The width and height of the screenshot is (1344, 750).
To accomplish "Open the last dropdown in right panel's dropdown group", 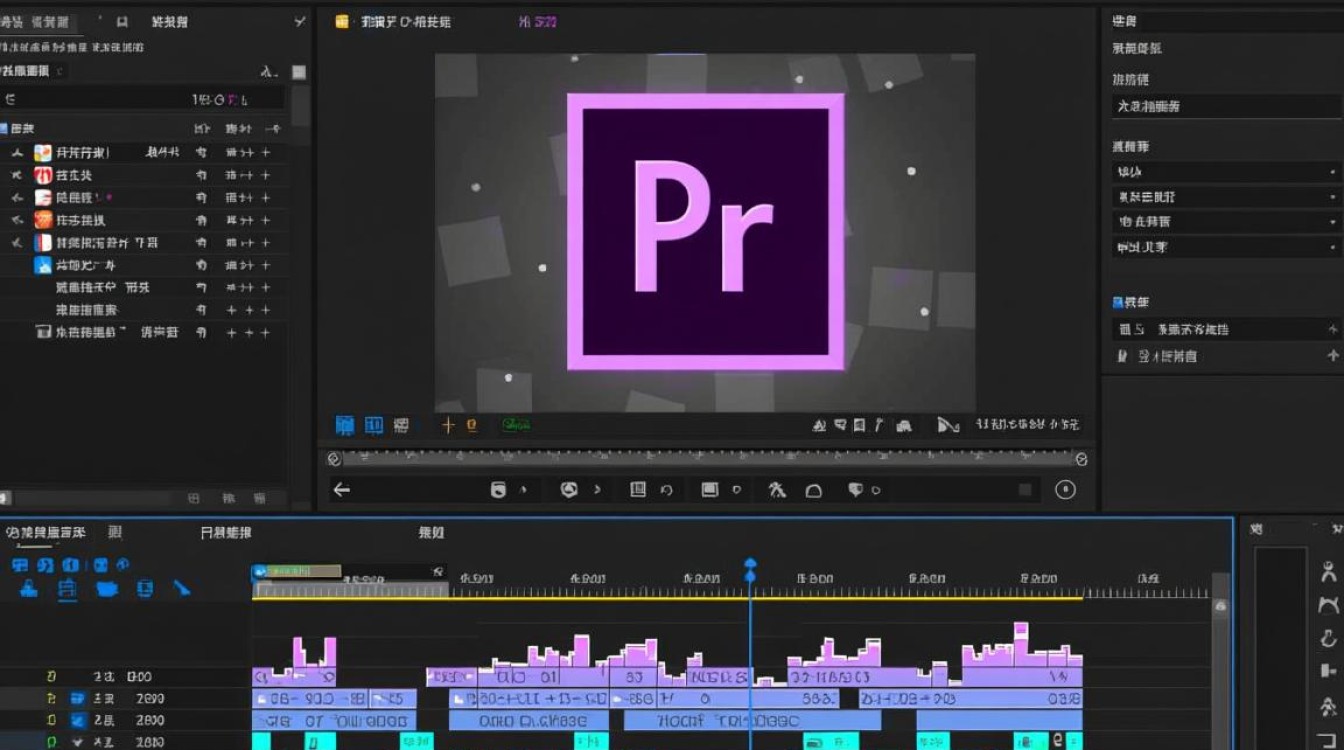I will pyautogui.click(x=1227, y=247).
